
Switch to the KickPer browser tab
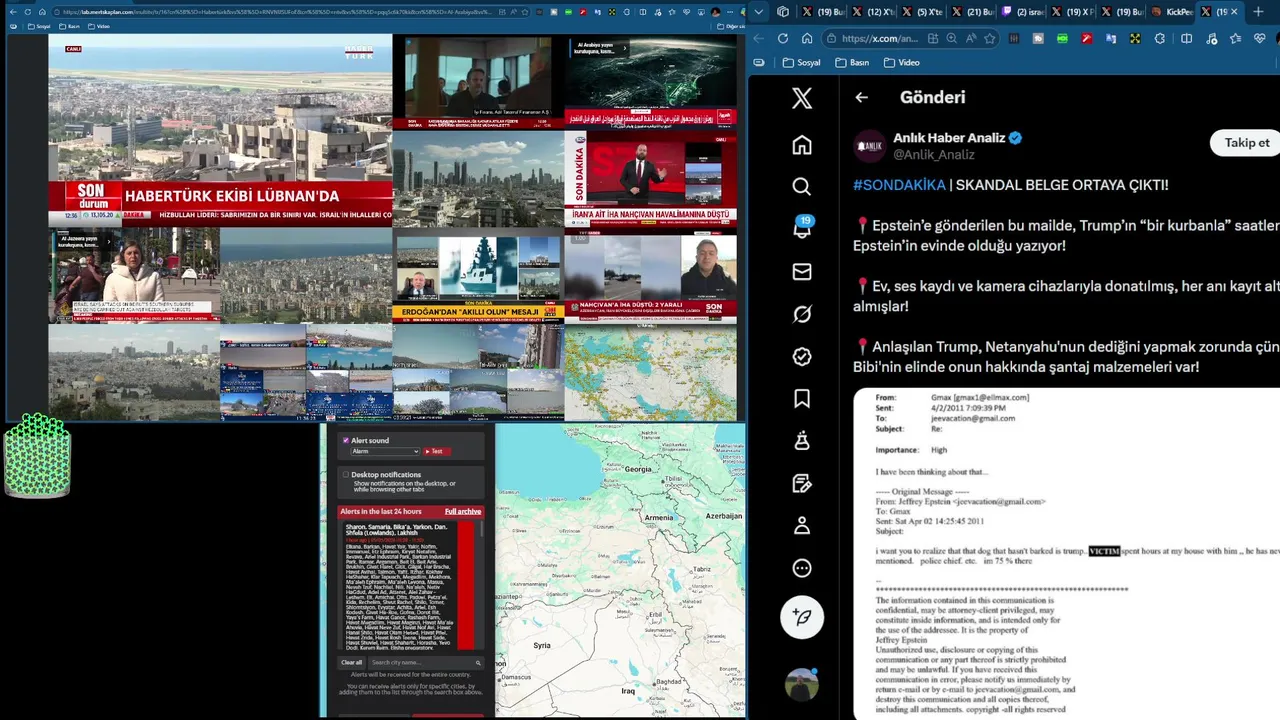[x=1172, y=12]
